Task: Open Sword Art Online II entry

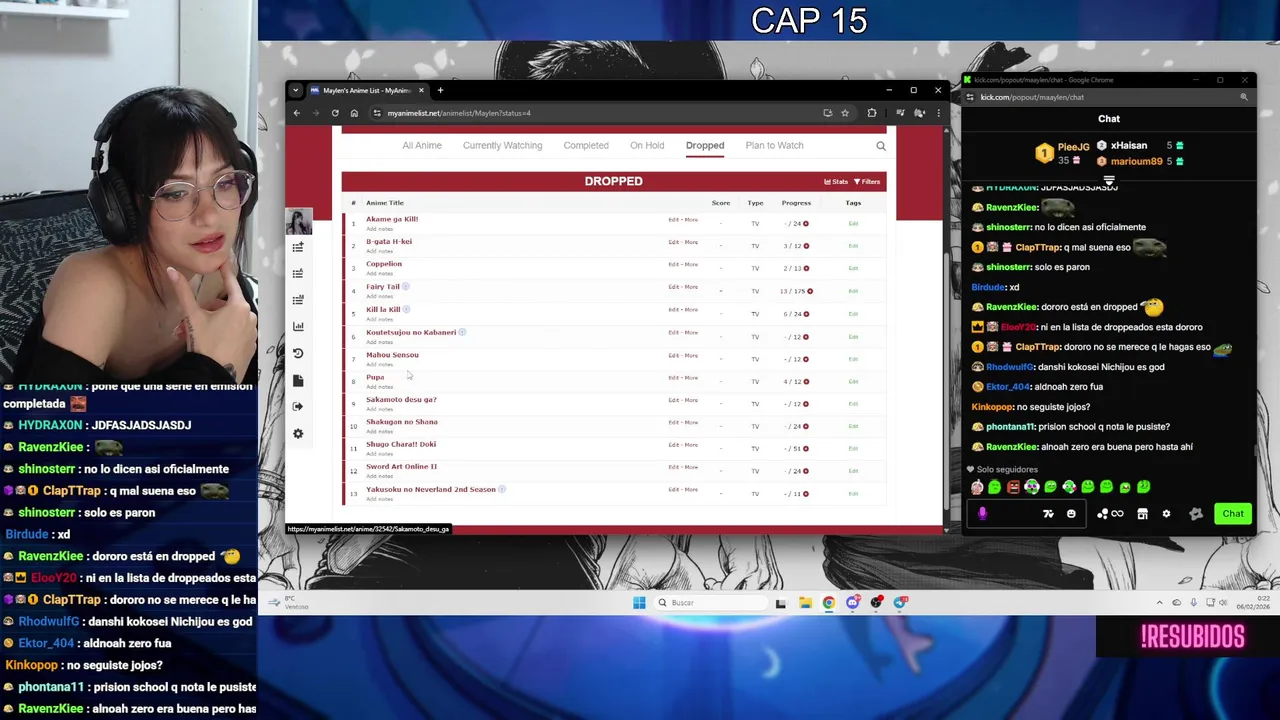Action: (x=401, y=466)
